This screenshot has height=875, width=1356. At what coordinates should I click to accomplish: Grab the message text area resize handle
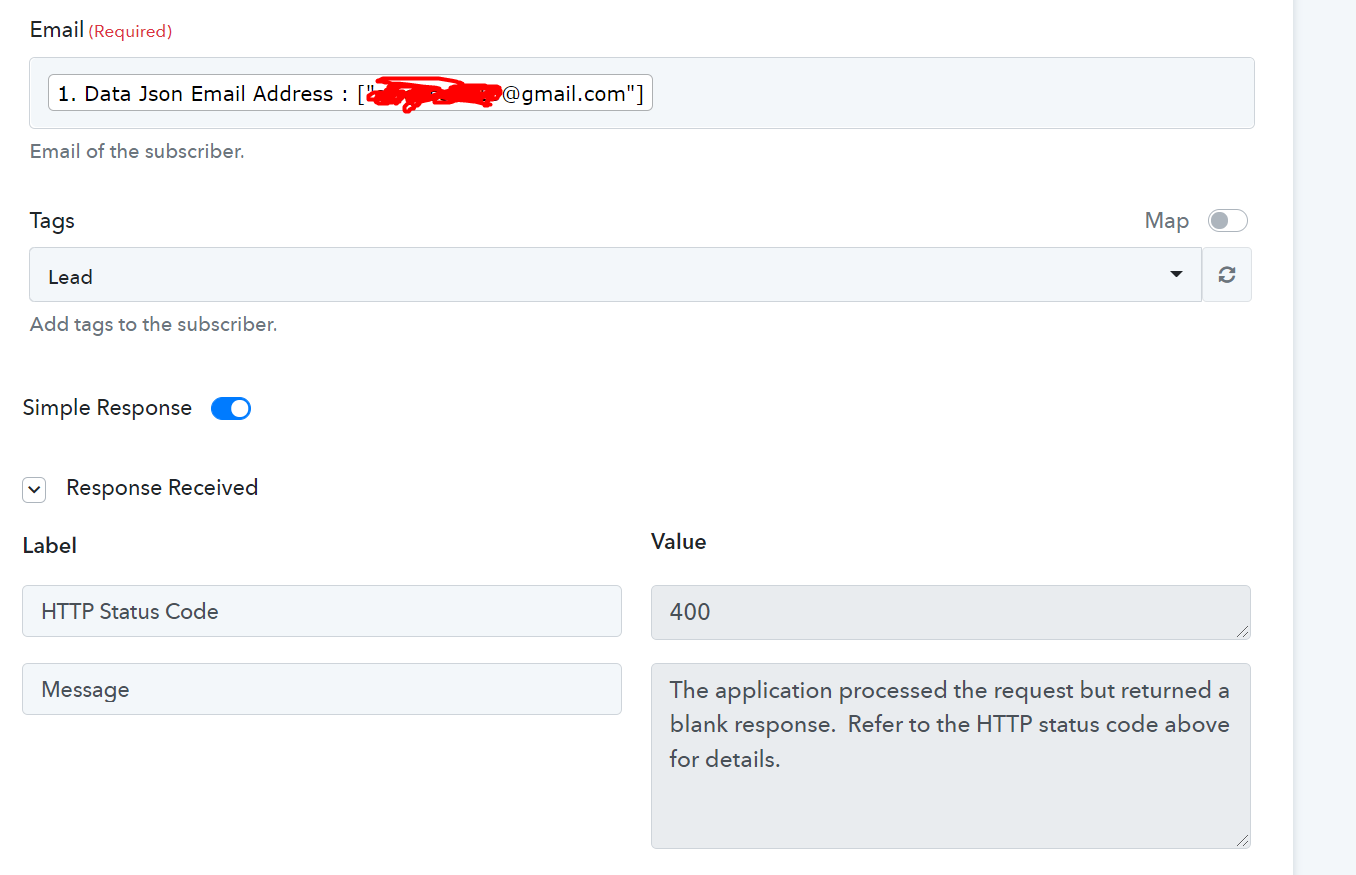pos(1243,841)
